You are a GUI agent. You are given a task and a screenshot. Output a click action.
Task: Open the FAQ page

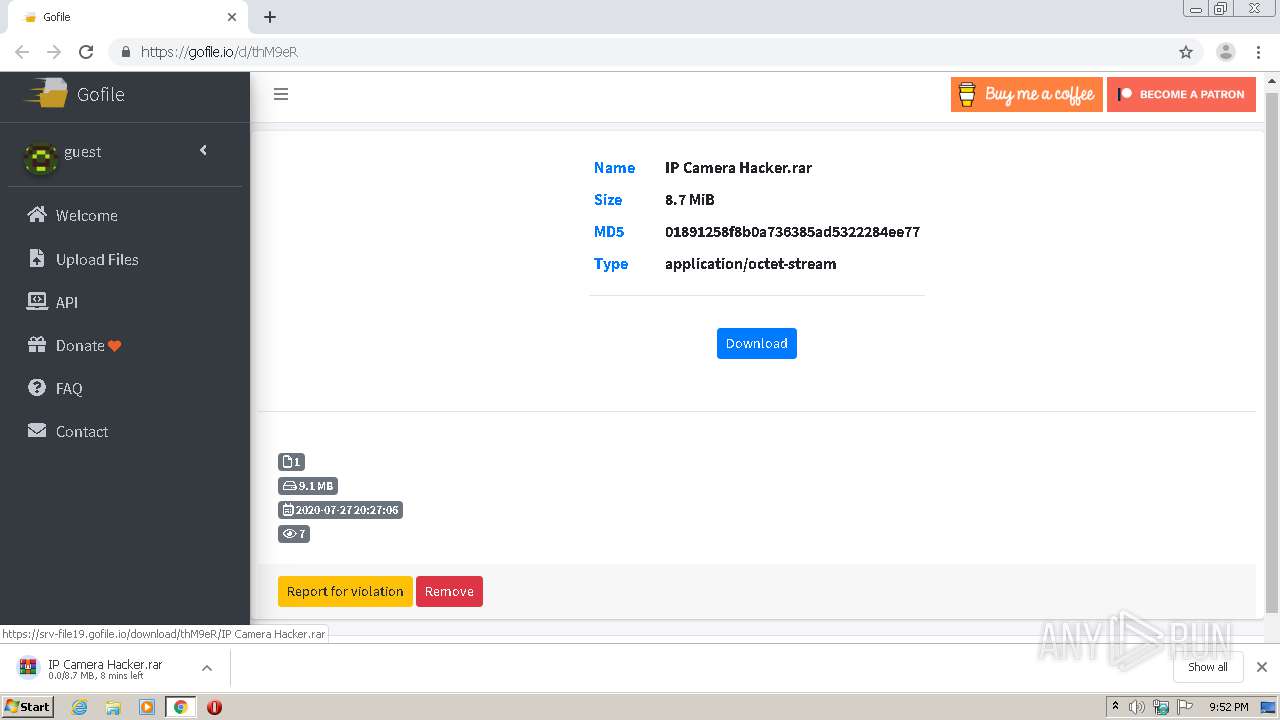coord(69,388)
